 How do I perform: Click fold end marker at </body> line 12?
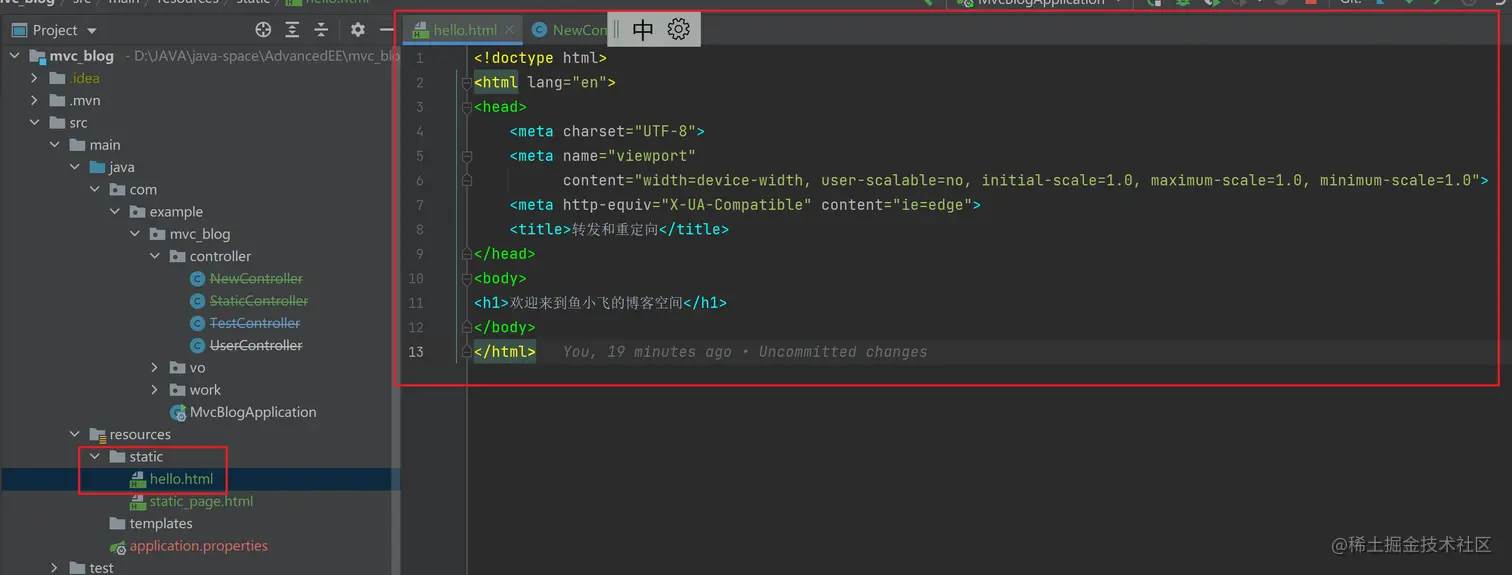pyautogui.click(x=467, y=327)
